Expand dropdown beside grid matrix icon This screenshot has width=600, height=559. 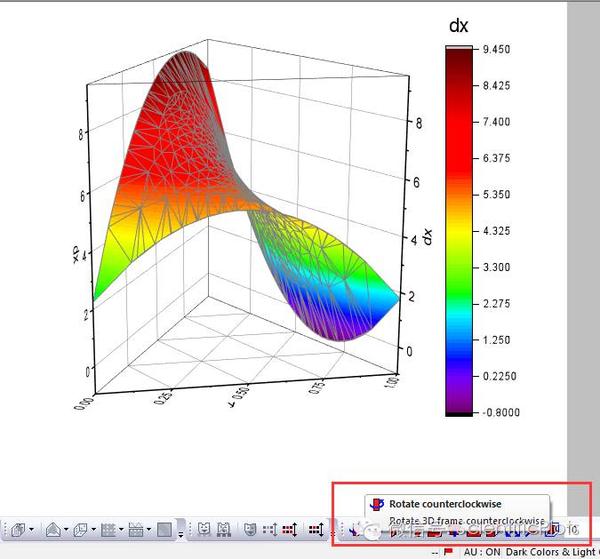[x=121, y=530]
